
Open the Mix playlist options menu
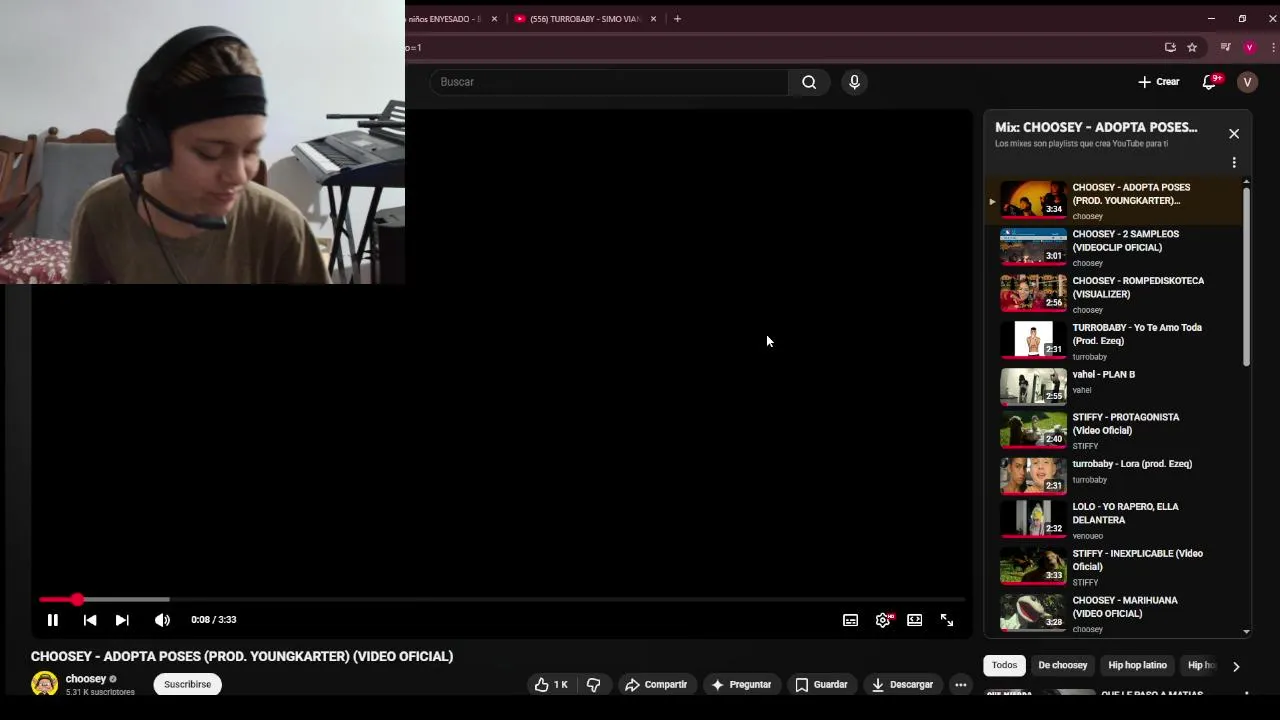(1234, 162)
